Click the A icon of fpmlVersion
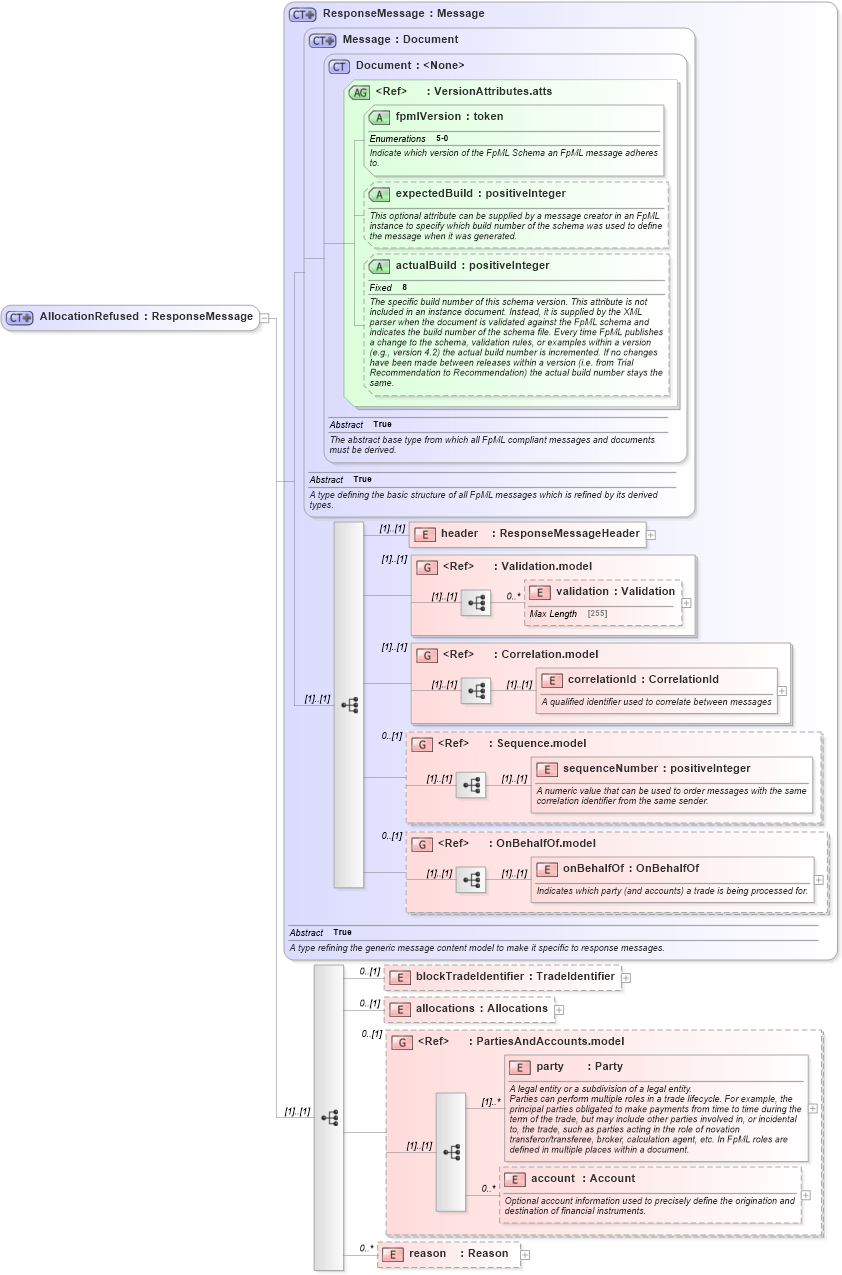The width and height of the screenshot is (842, 1275). coord(379,117)
